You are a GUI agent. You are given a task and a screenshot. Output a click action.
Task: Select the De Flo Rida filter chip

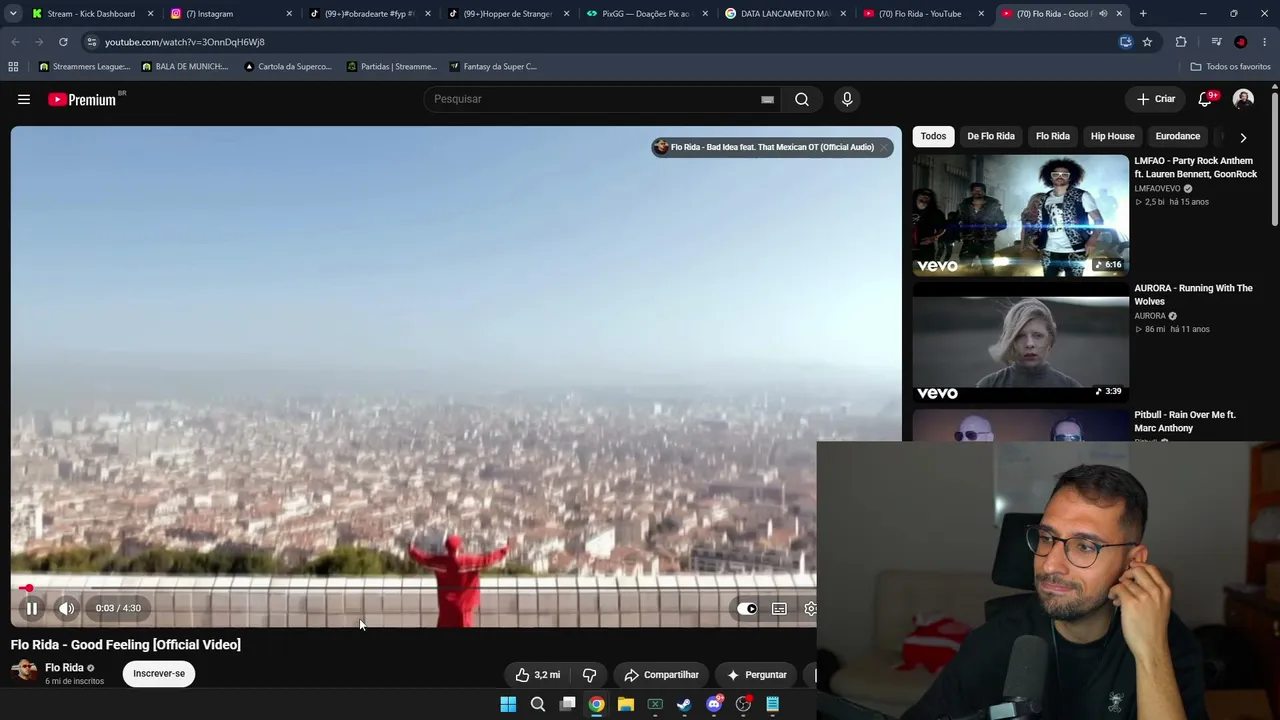click(x=991, y=136)
